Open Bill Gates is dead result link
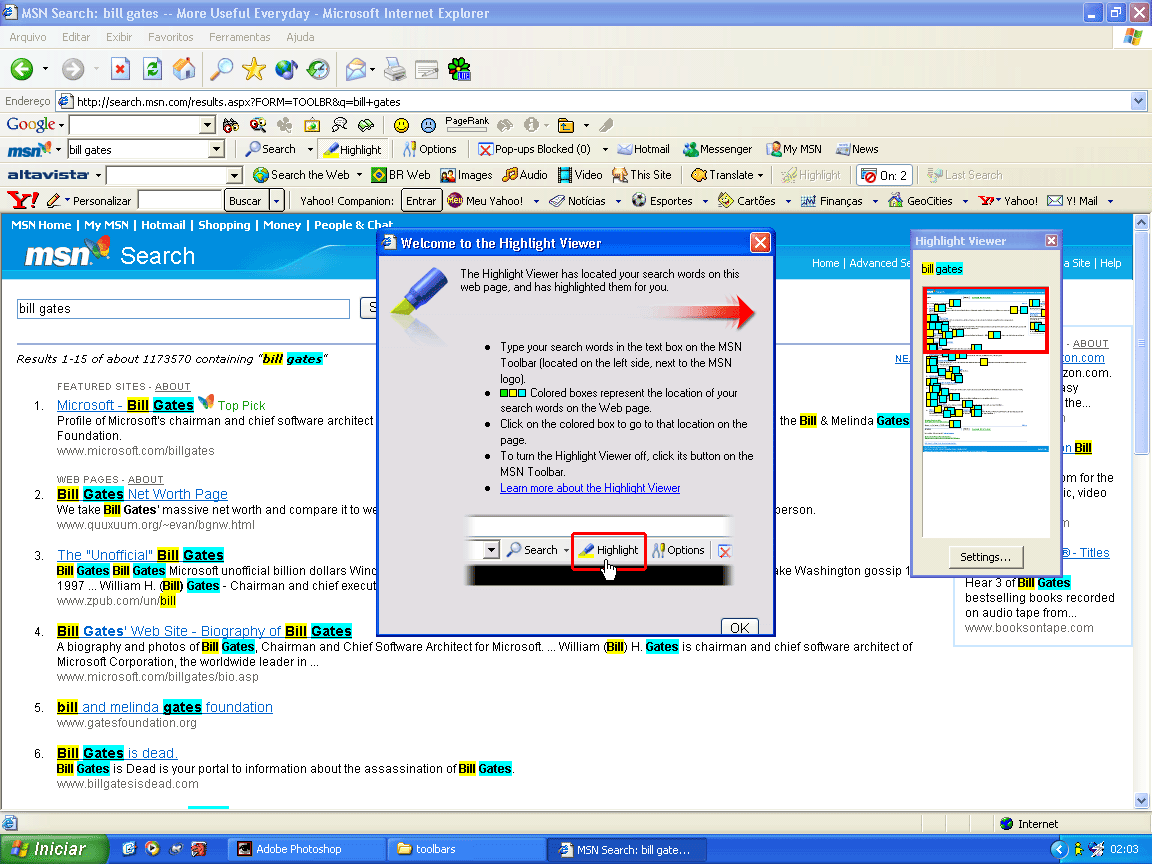 tap(118, 752)
